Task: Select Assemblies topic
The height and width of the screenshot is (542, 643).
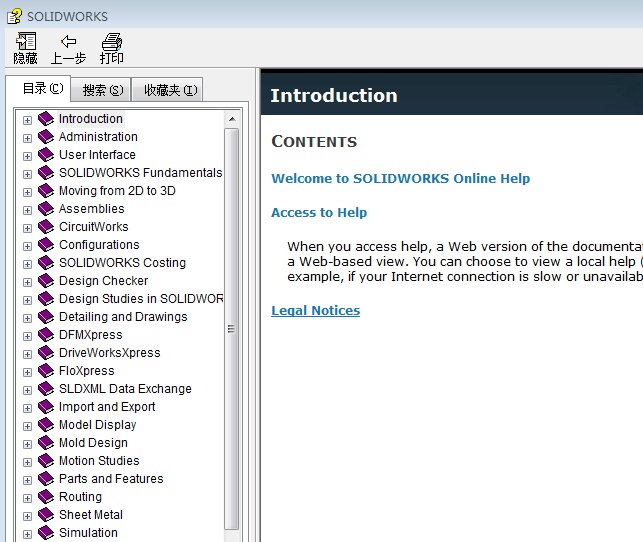Action: [x=92, y=209]
